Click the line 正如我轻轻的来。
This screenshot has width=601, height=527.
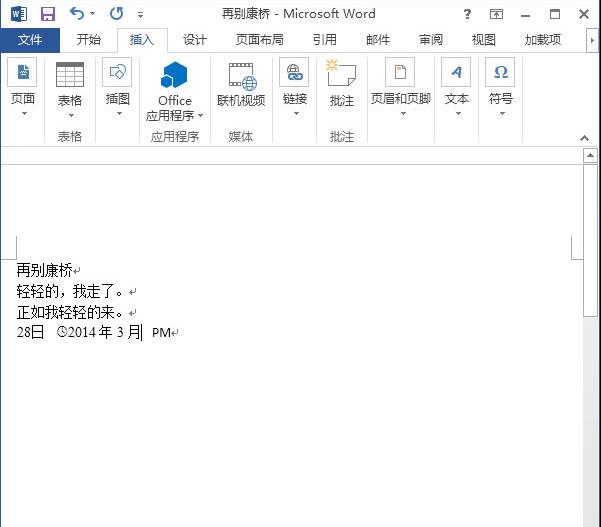point(70,312)
